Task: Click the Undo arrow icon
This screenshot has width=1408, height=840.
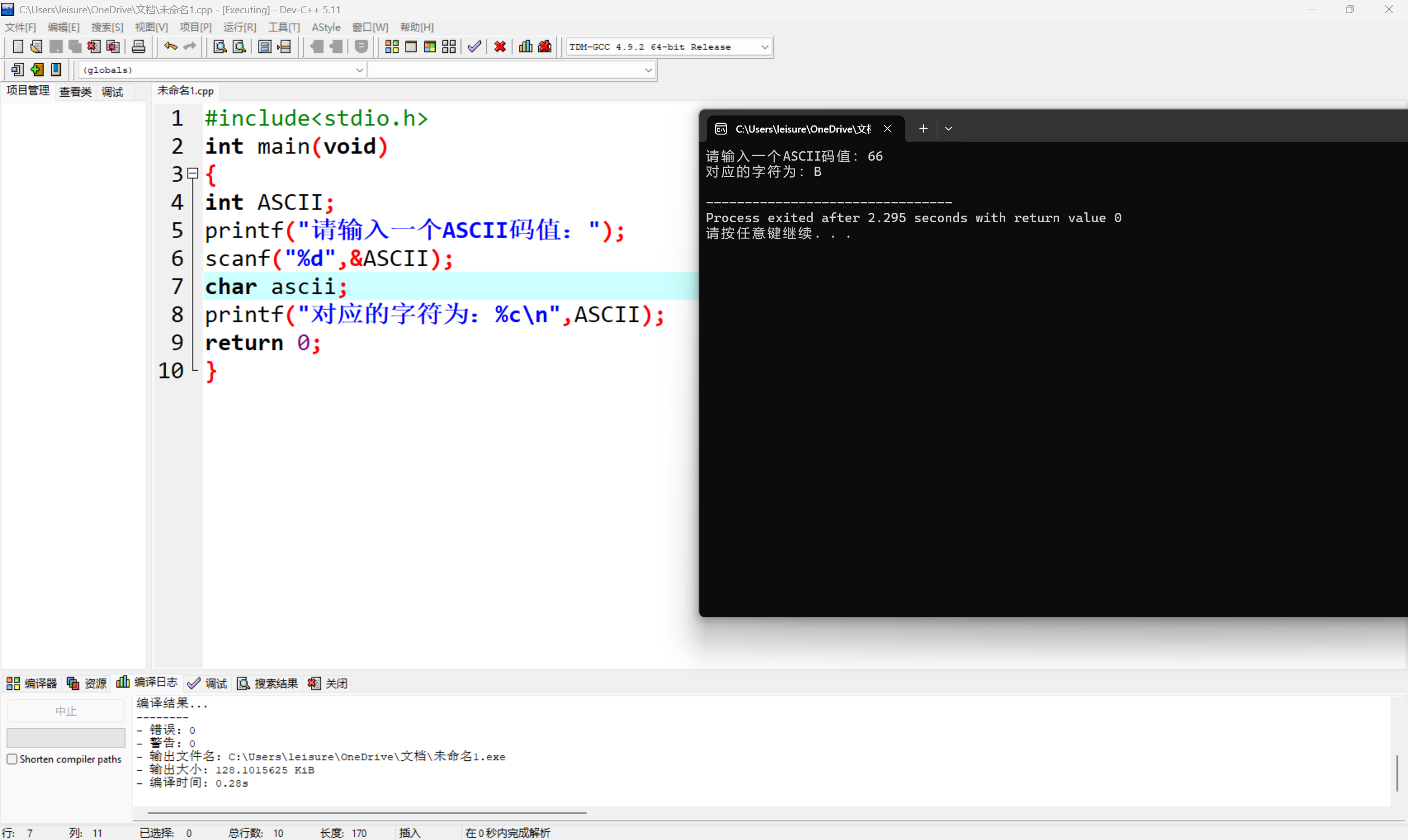Action: point(170,46)
